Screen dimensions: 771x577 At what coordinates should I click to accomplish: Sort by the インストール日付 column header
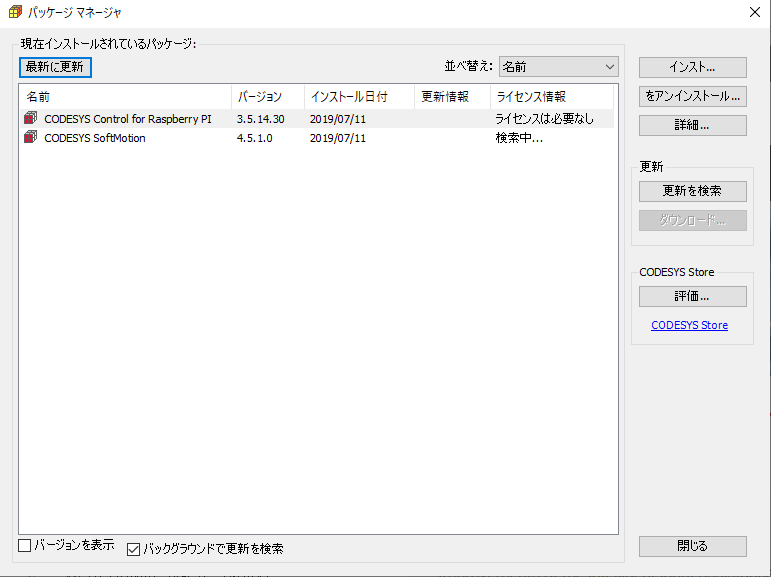pyautogui.click(x=359, y=97)
